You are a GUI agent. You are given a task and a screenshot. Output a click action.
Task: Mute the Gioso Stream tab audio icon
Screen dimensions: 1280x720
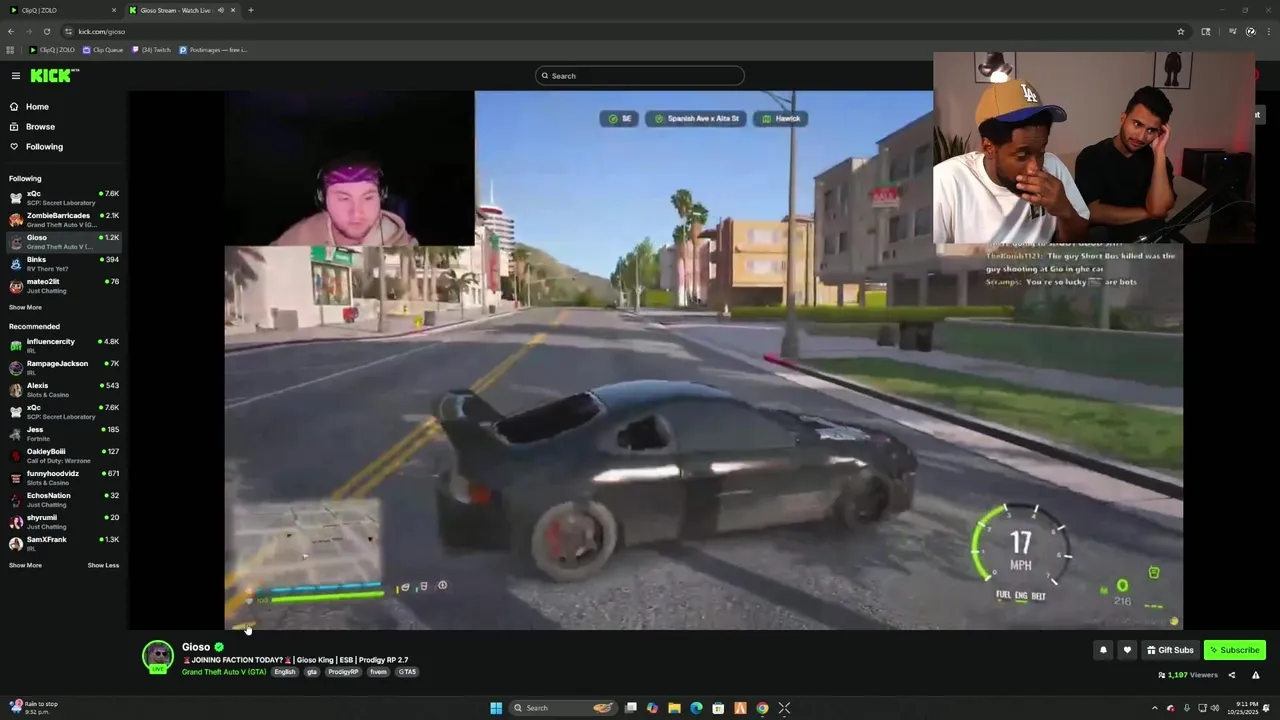tap(220, 10)
